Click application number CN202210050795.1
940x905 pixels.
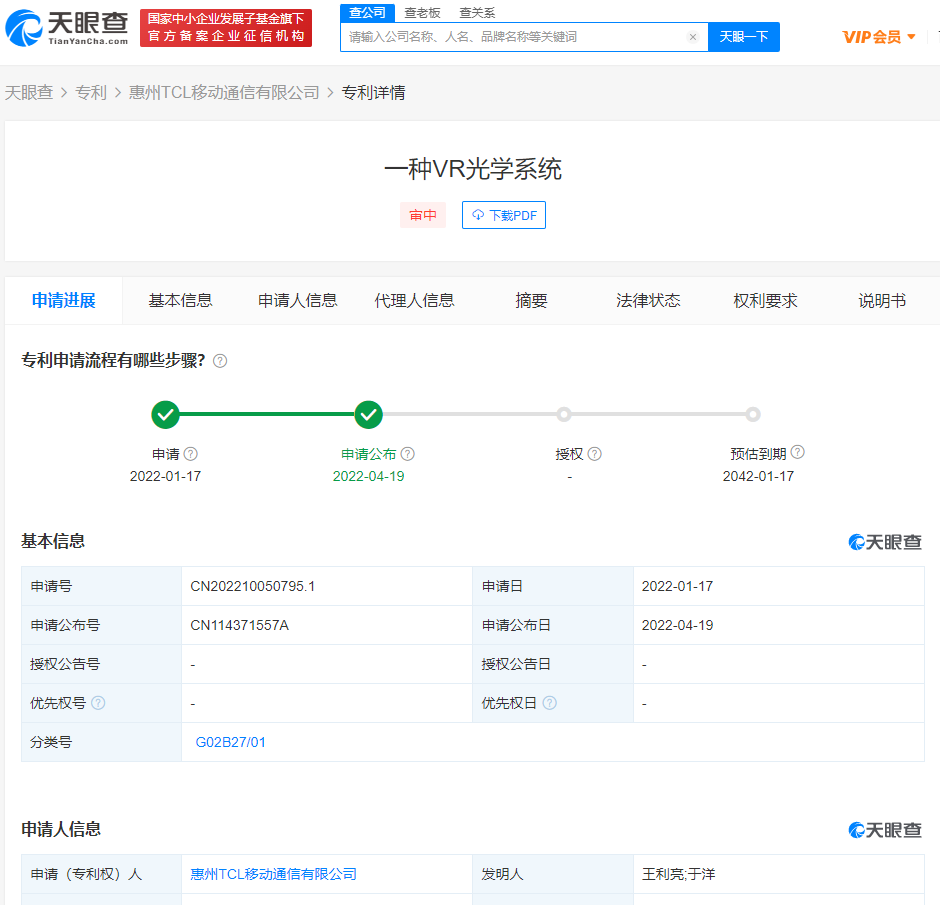[252, 586]
